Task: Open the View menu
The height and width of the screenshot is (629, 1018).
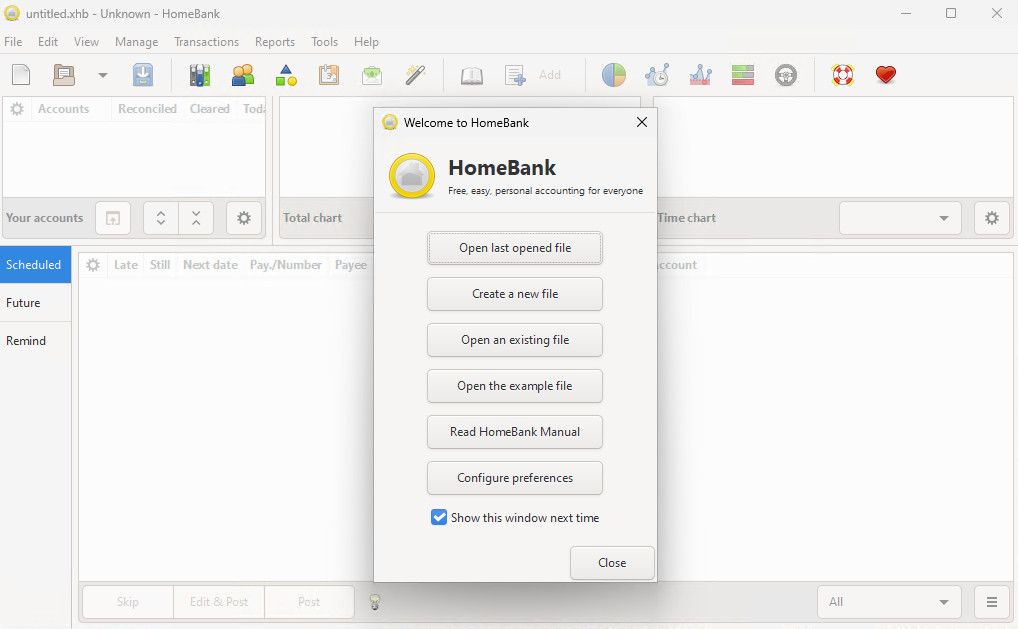Action: (86, 42)
